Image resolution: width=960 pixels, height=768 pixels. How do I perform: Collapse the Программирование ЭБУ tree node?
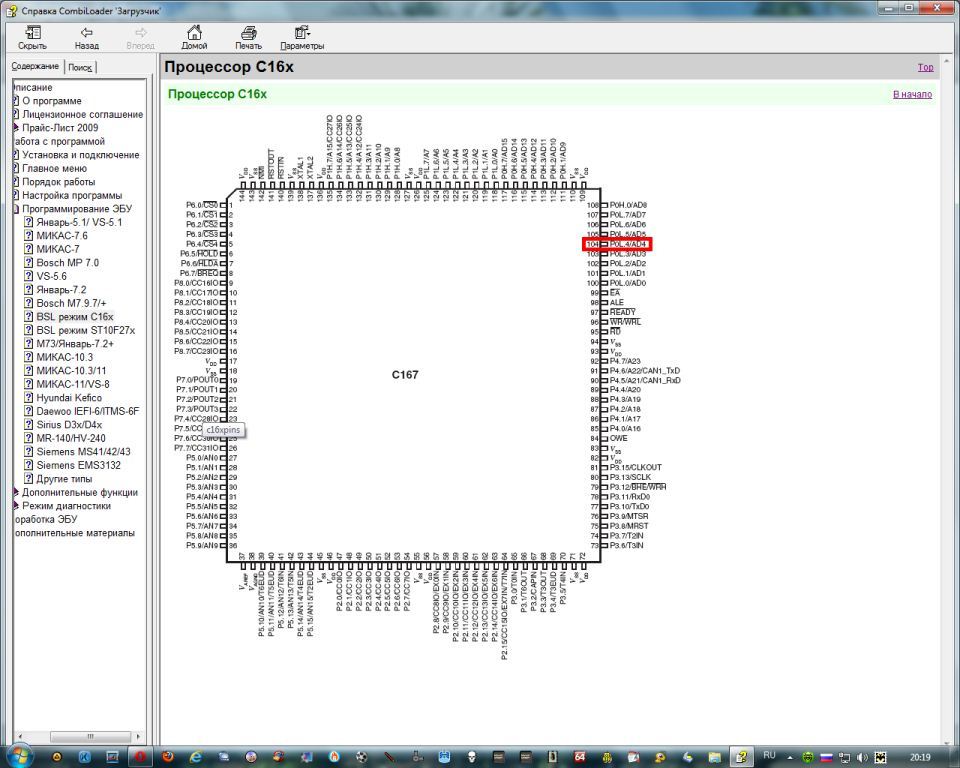16,209
